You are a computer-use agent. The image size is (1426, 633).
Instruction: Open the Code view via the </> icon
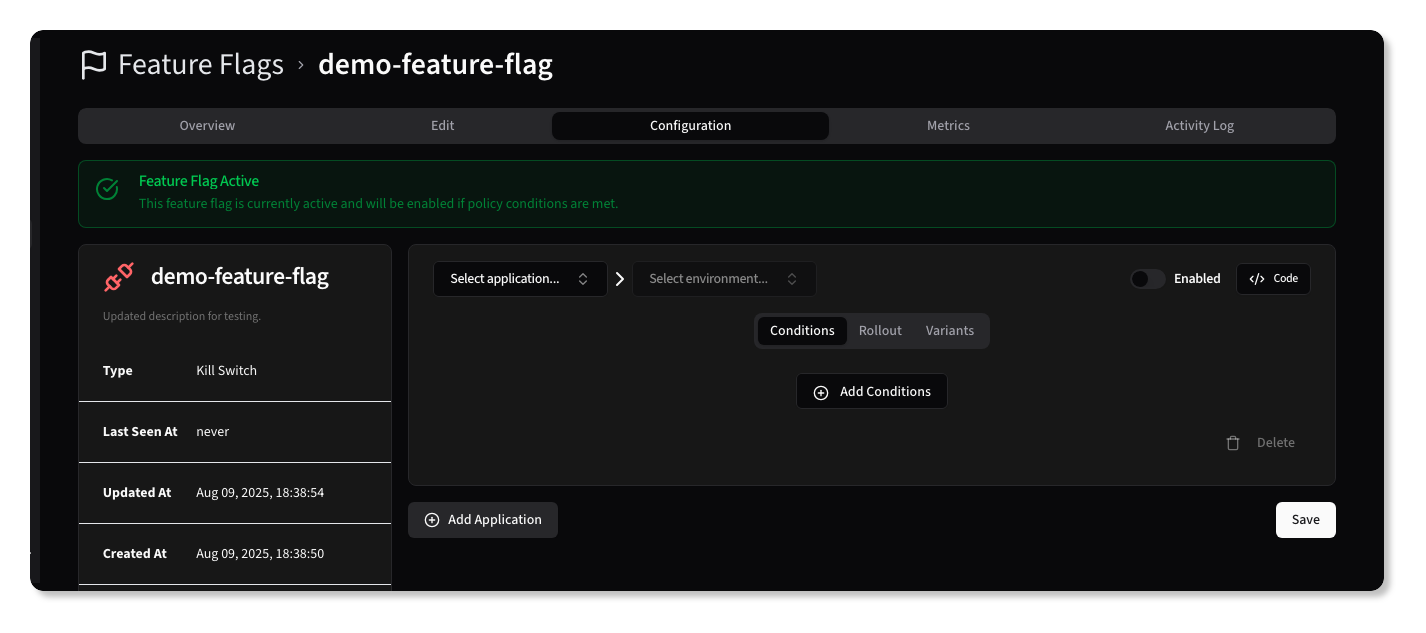(x=1257, y=278)
